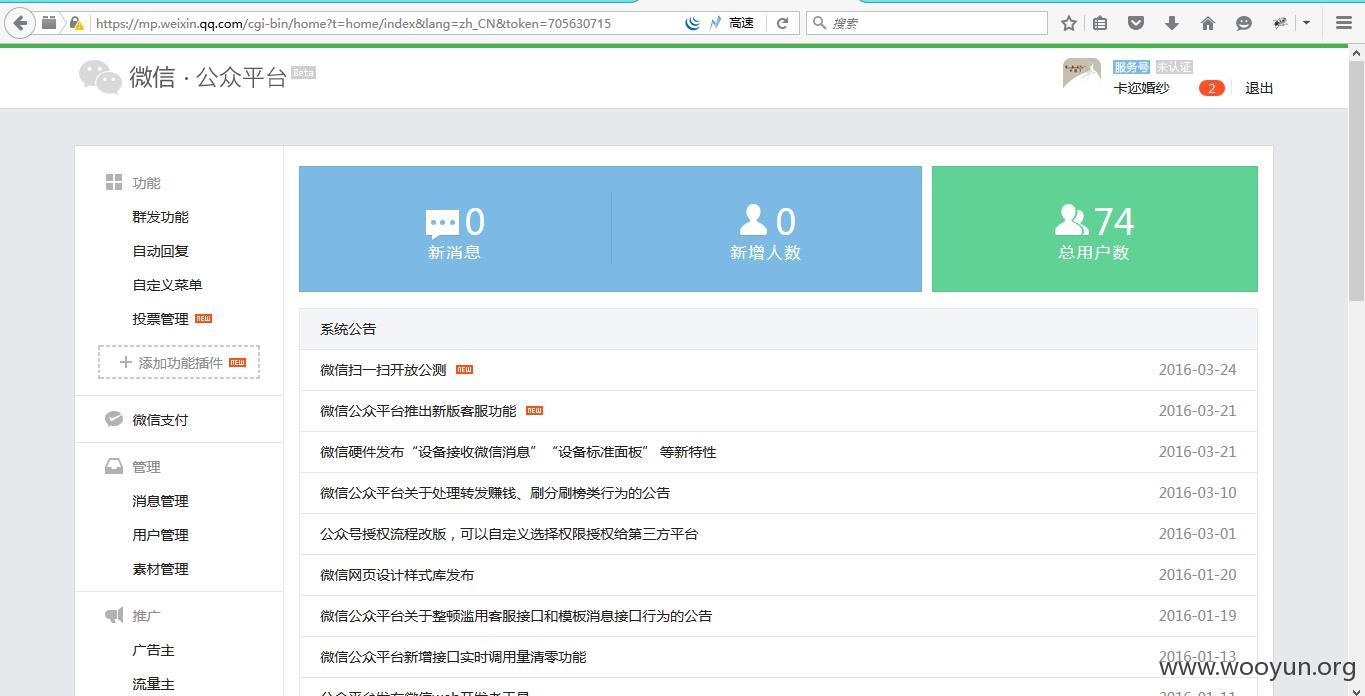
Task: Open announcement 微信扫一扫开放公测
Action: pos(383,370)
